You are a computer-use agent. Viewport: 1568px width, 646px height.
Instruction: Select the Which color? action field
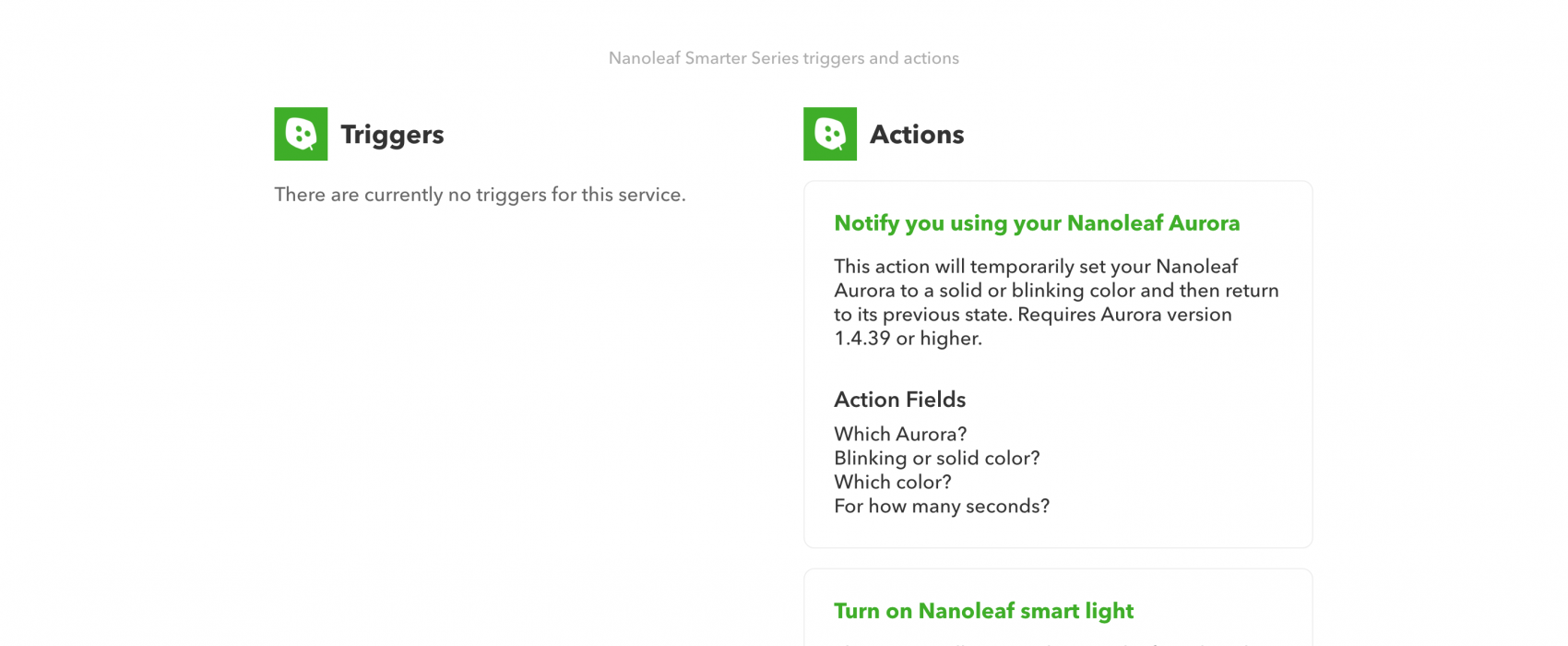coord(893,482)
